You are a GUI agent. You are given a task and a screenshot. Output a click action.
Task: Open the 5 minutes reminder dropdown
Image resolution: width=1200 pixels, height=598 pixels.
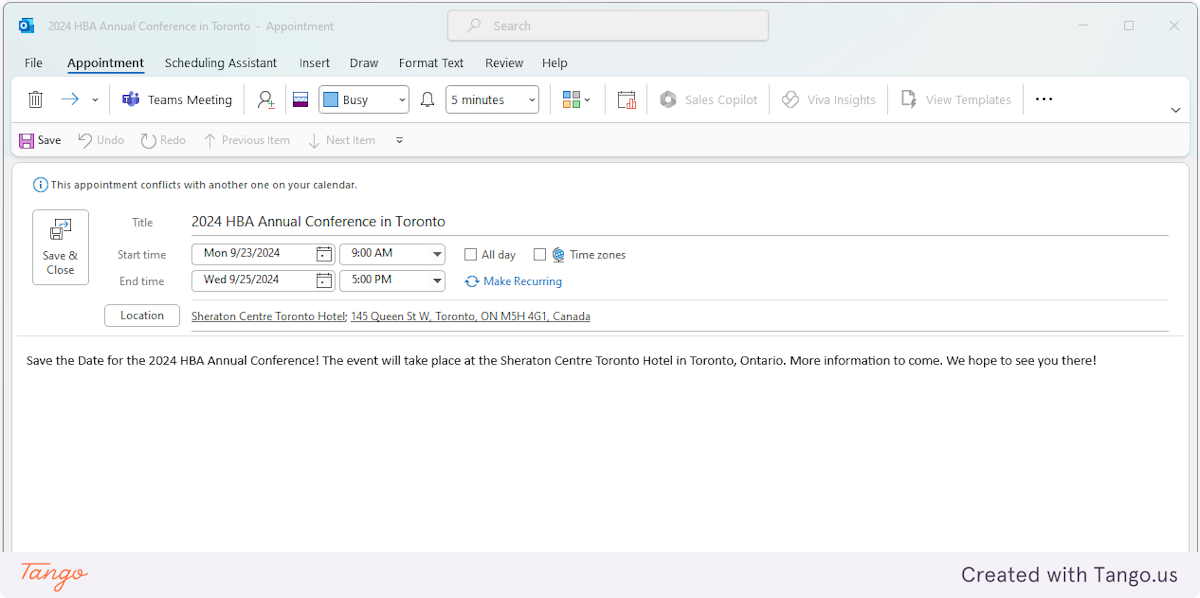(492, 100)
